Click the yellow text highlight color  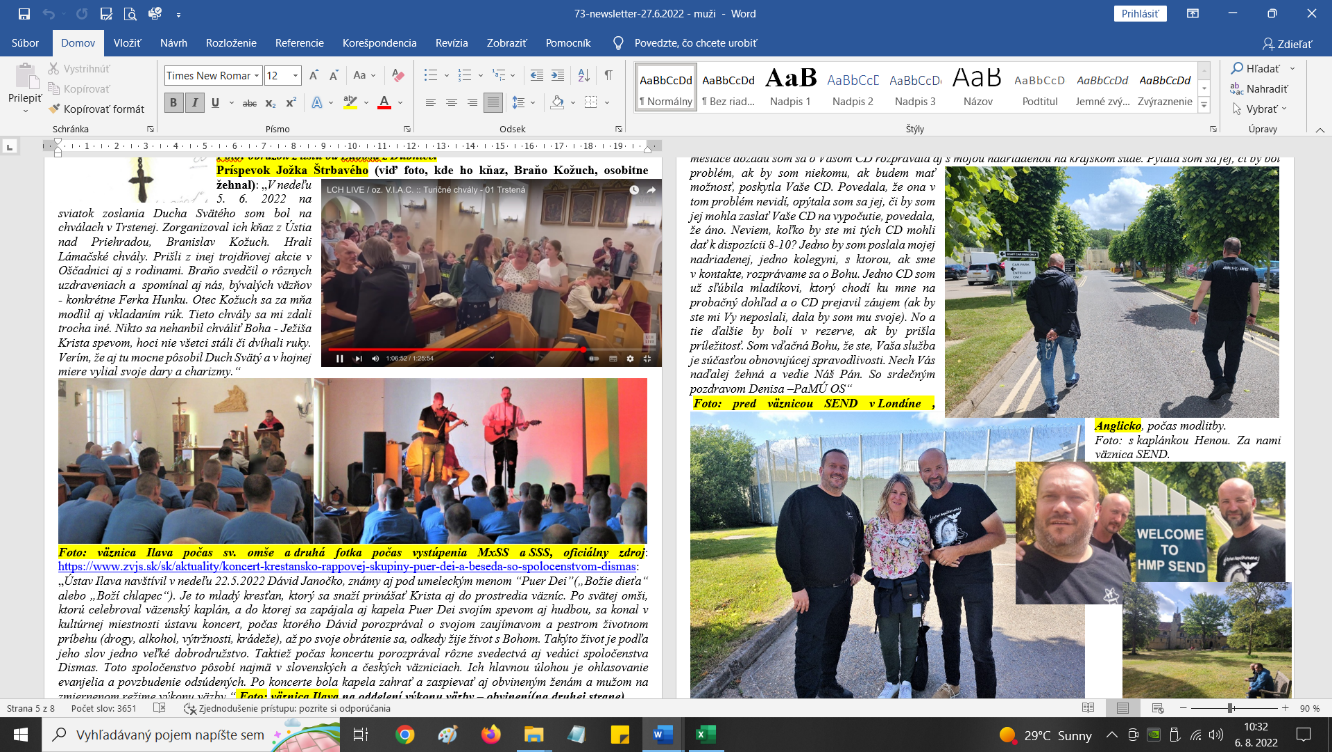tap(350, 103)
